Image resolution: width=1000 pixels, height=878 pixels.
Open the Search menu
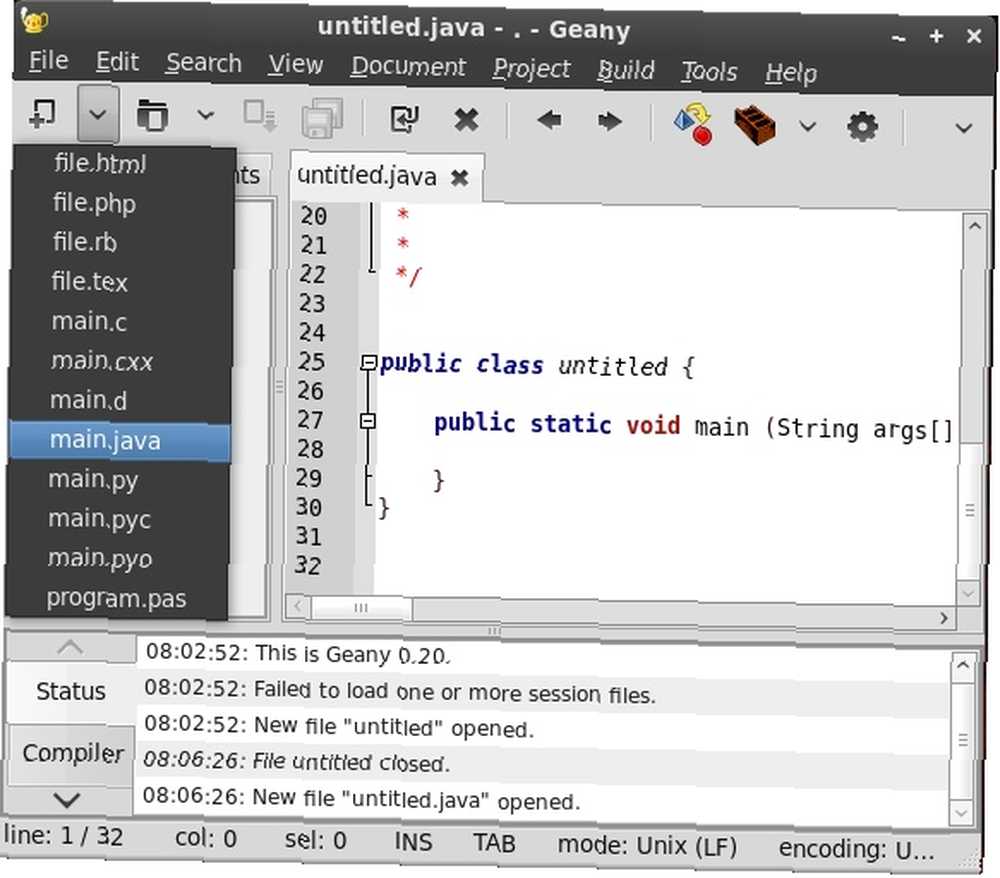[203, 63]
